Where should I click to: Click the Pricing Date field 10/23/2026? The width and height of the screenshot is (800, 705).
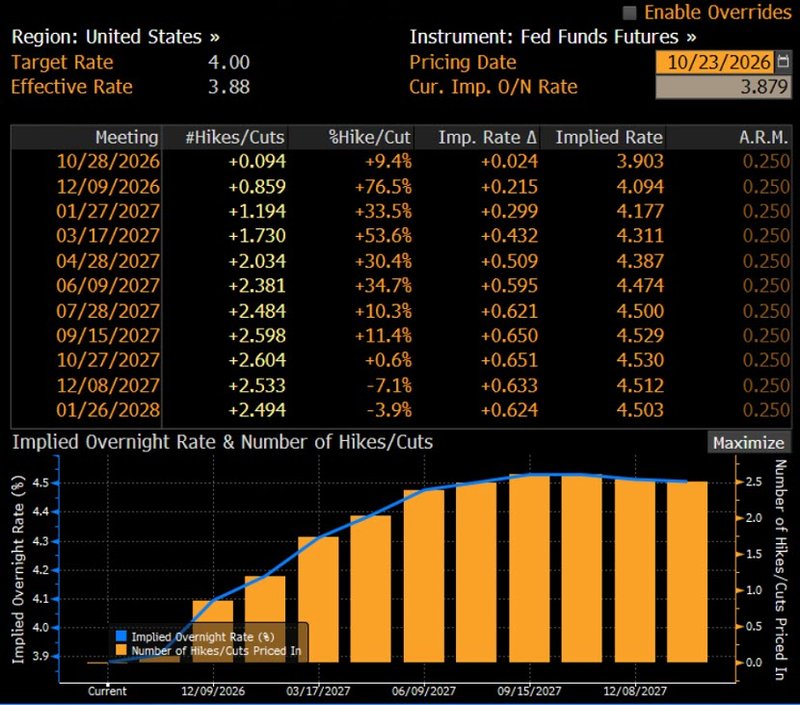coord(715,62)
